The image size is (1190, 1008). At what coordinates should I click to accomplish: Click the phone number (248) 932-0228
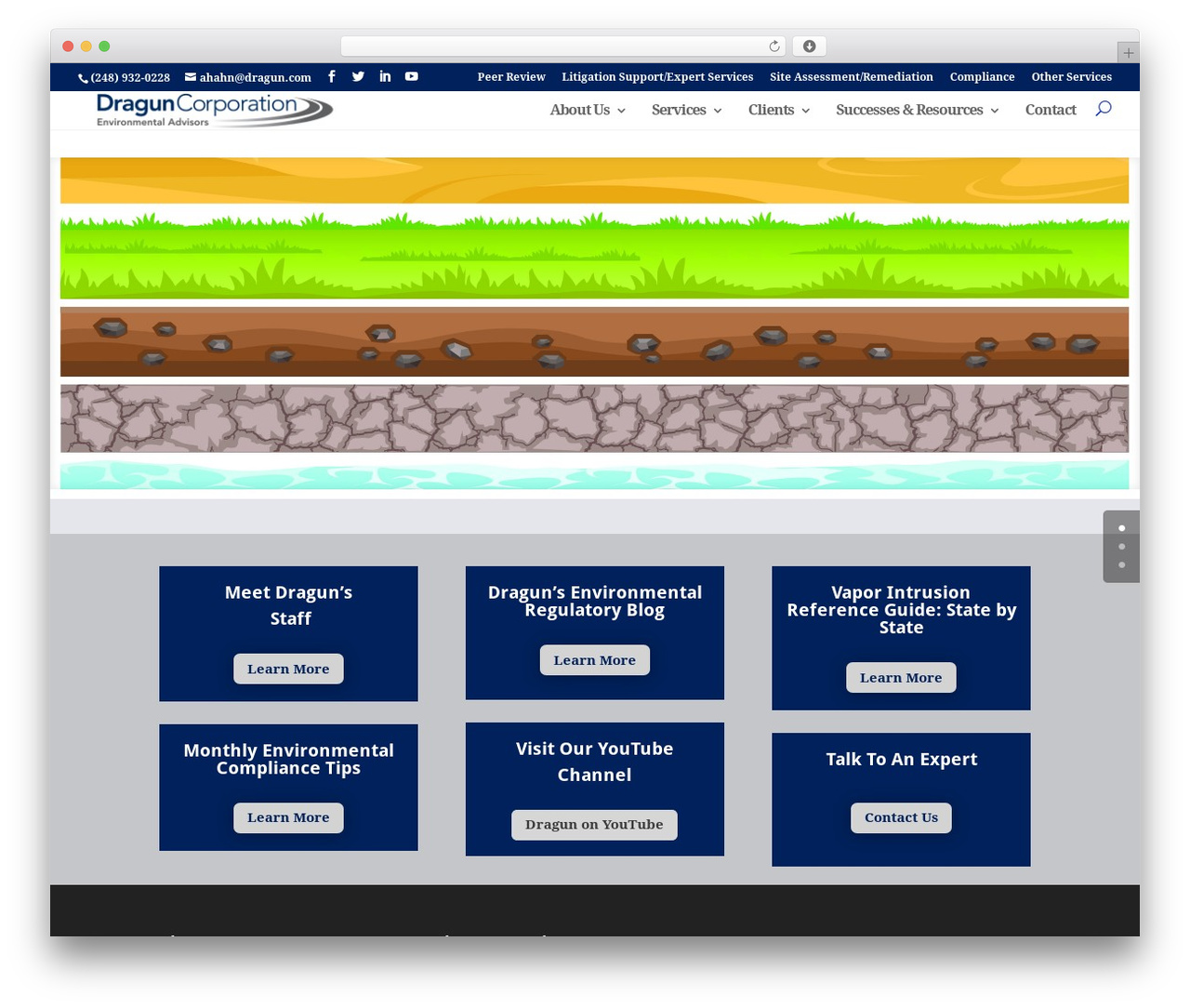pos(125,78)
